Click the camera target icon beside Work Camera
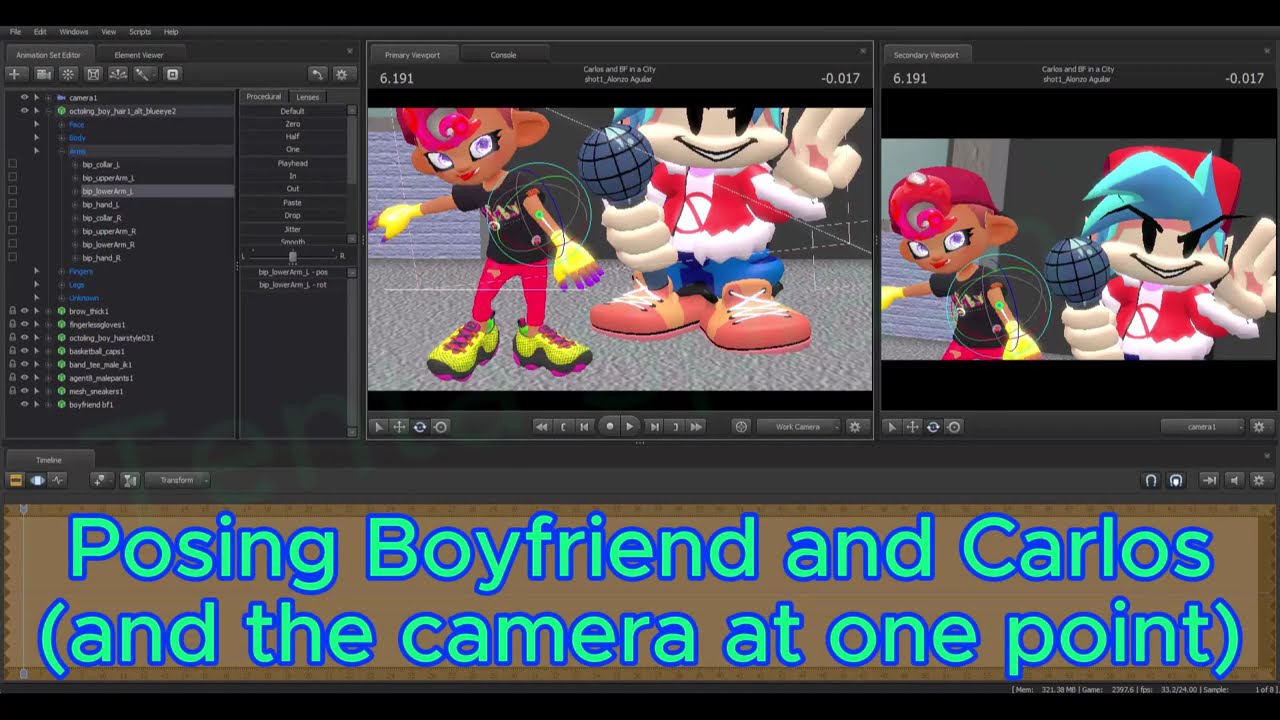 click(741, 427)
